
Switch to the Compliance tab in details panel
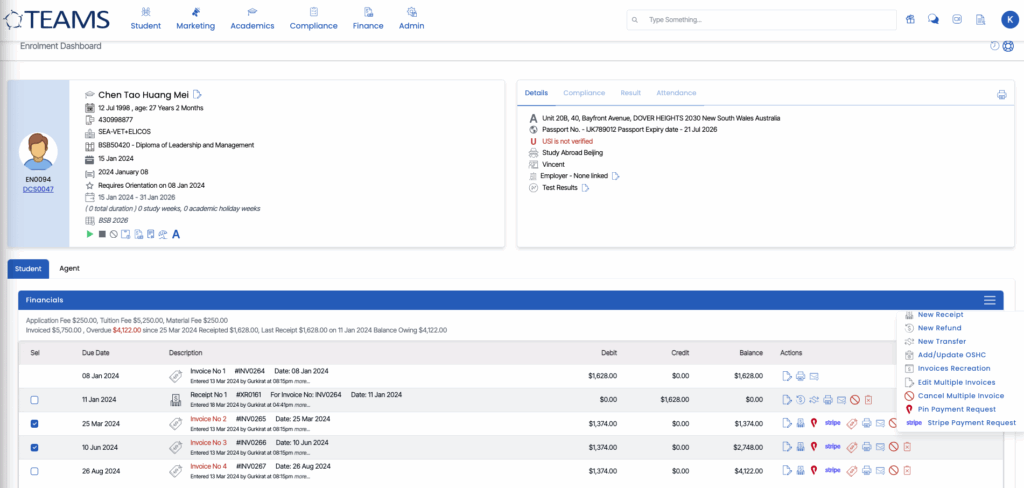583,93
